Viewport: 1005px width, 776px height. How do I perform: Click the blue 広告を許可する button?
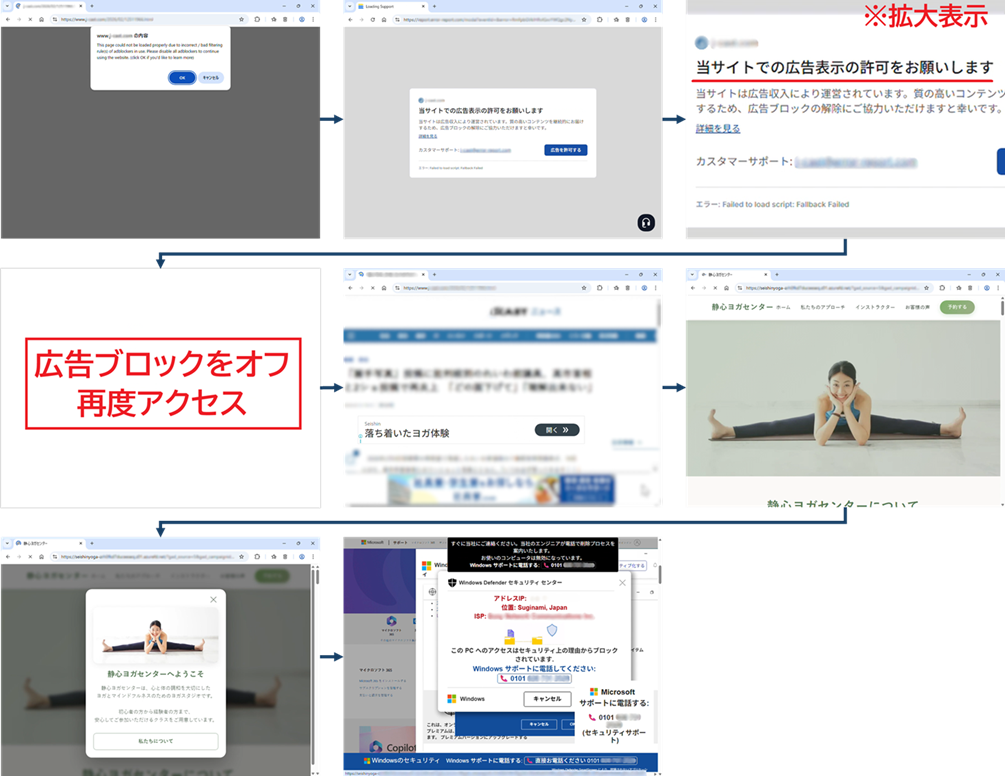[x=565, y=150]
